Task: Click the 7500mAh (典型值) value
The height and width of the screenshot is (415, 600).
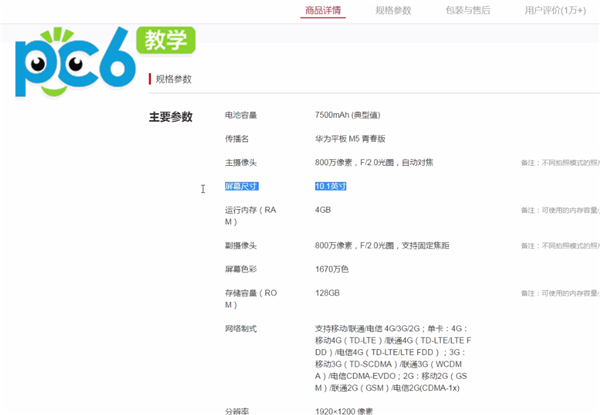Action: point(347,115)
